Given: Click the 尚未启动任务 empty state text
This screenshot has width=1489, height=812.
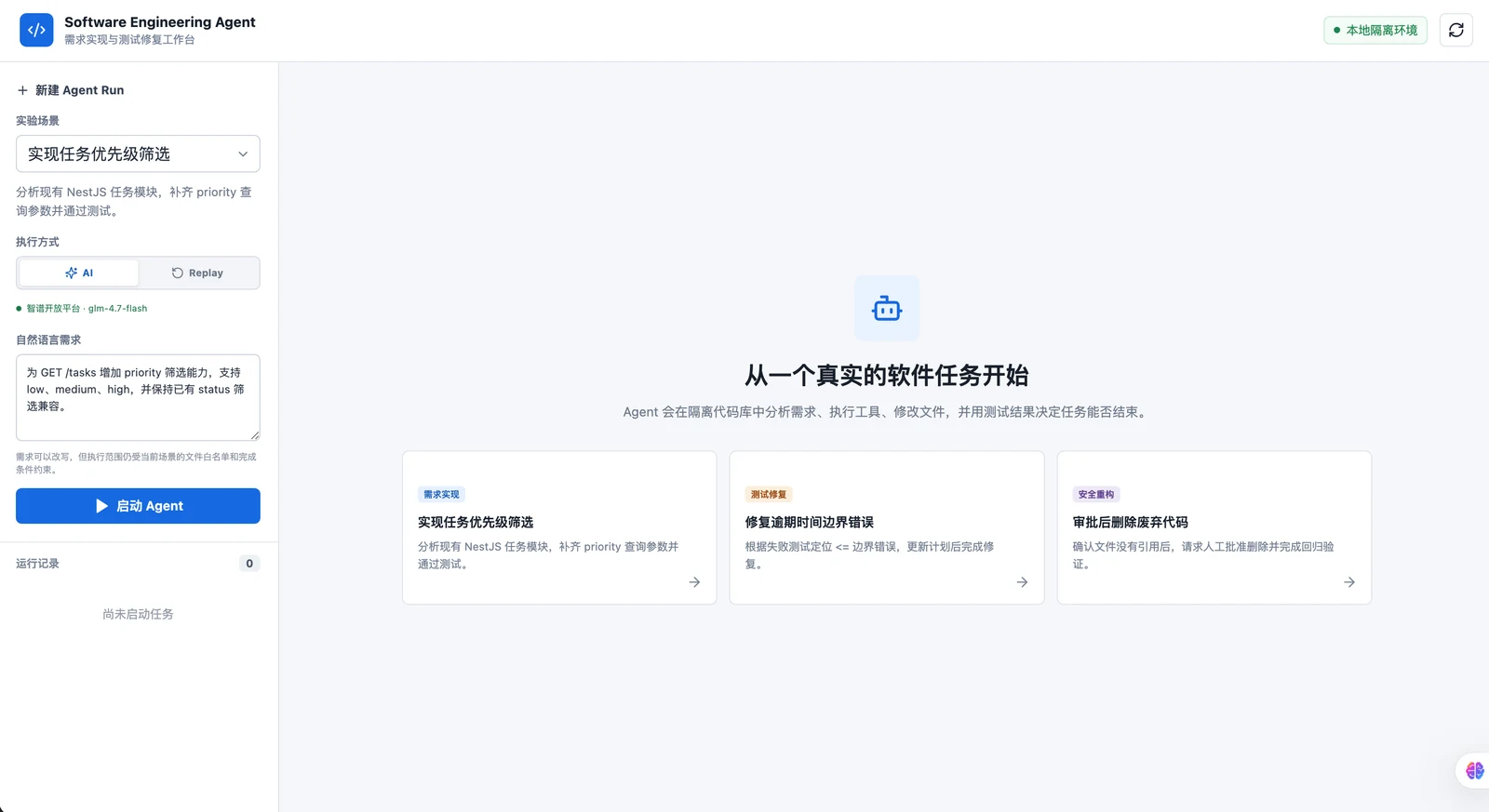Looking at the screenshot, I should tap(138, 614).
